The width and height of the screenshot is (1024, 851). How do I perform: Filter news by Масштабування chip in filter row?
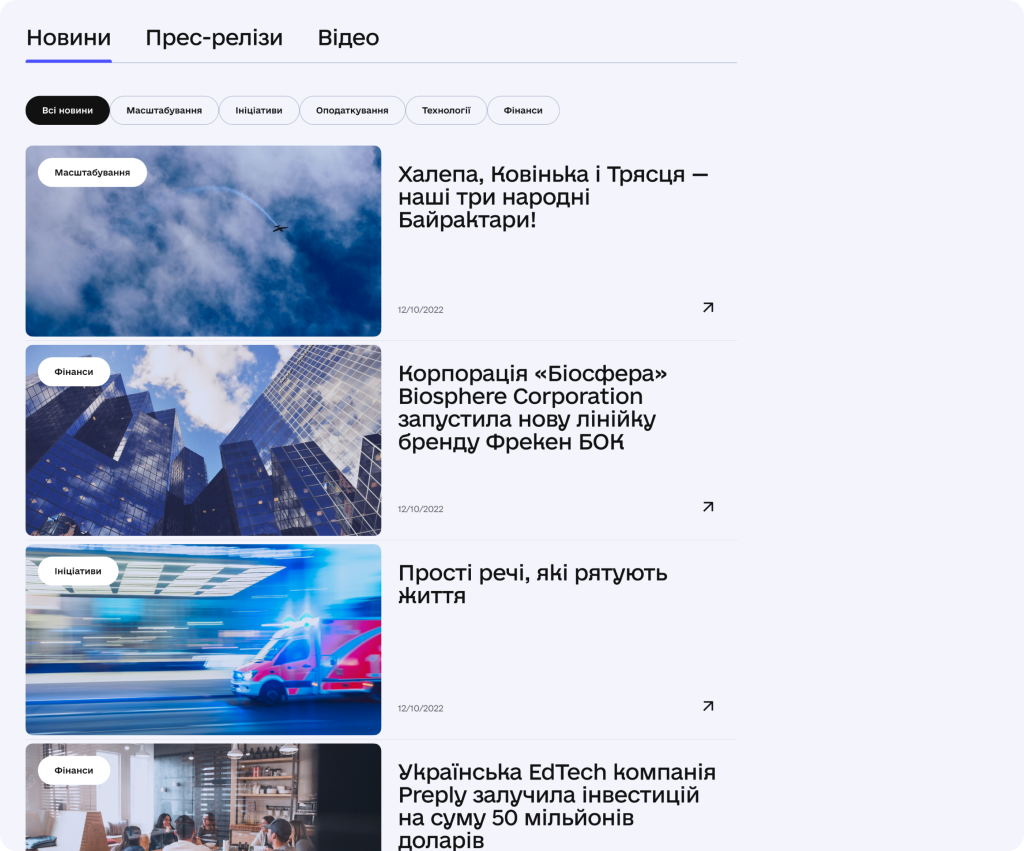point(164,110)
